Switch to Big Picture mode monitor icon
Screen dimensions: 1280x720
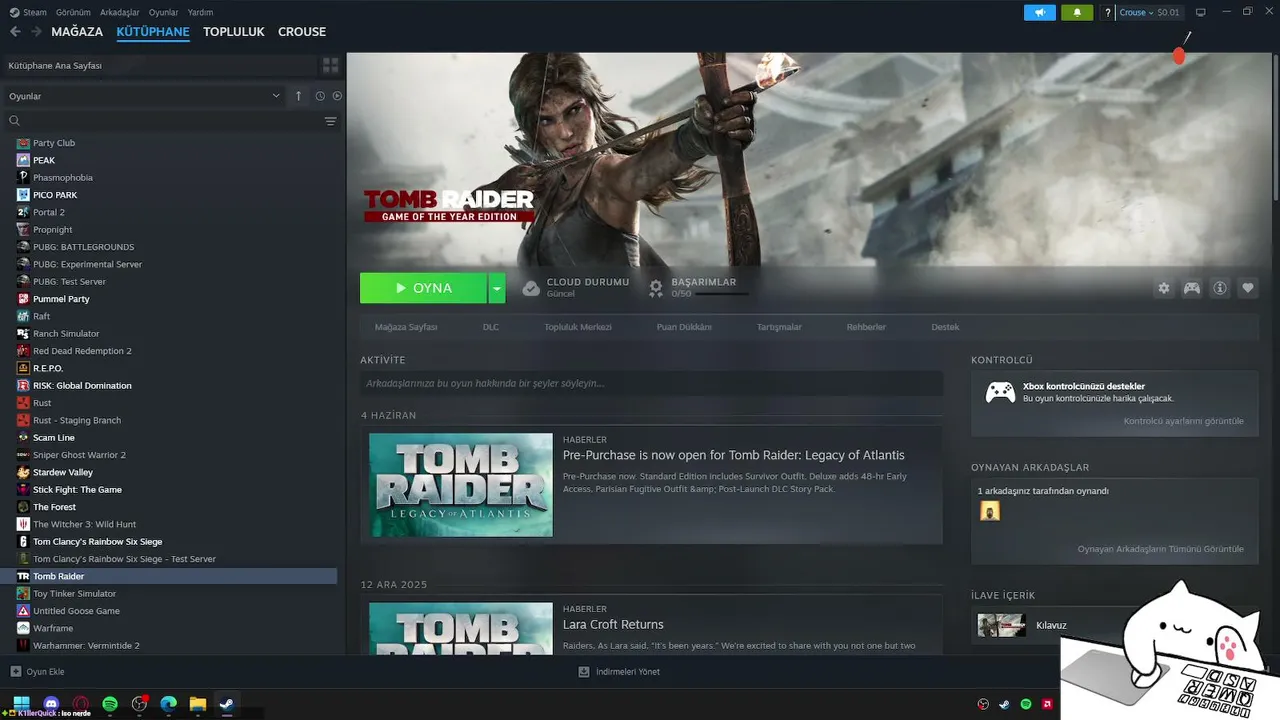(1201, 12)
